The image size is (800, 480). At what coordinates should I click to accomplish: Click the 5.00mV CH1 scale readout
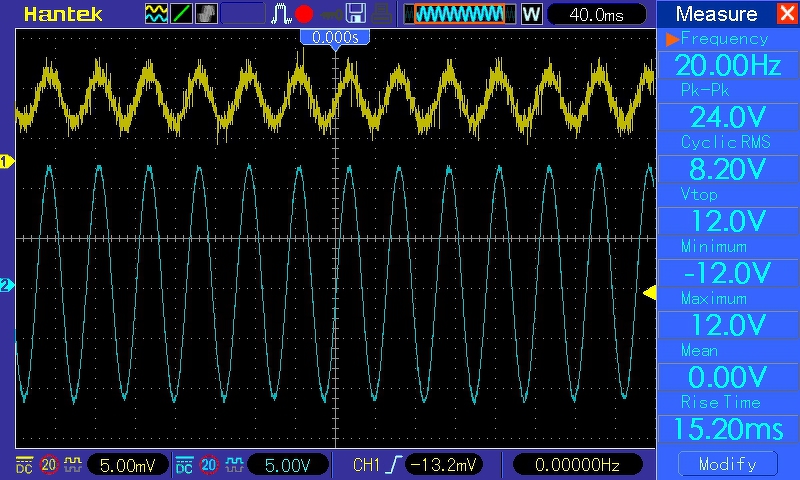tap(127, 465)
